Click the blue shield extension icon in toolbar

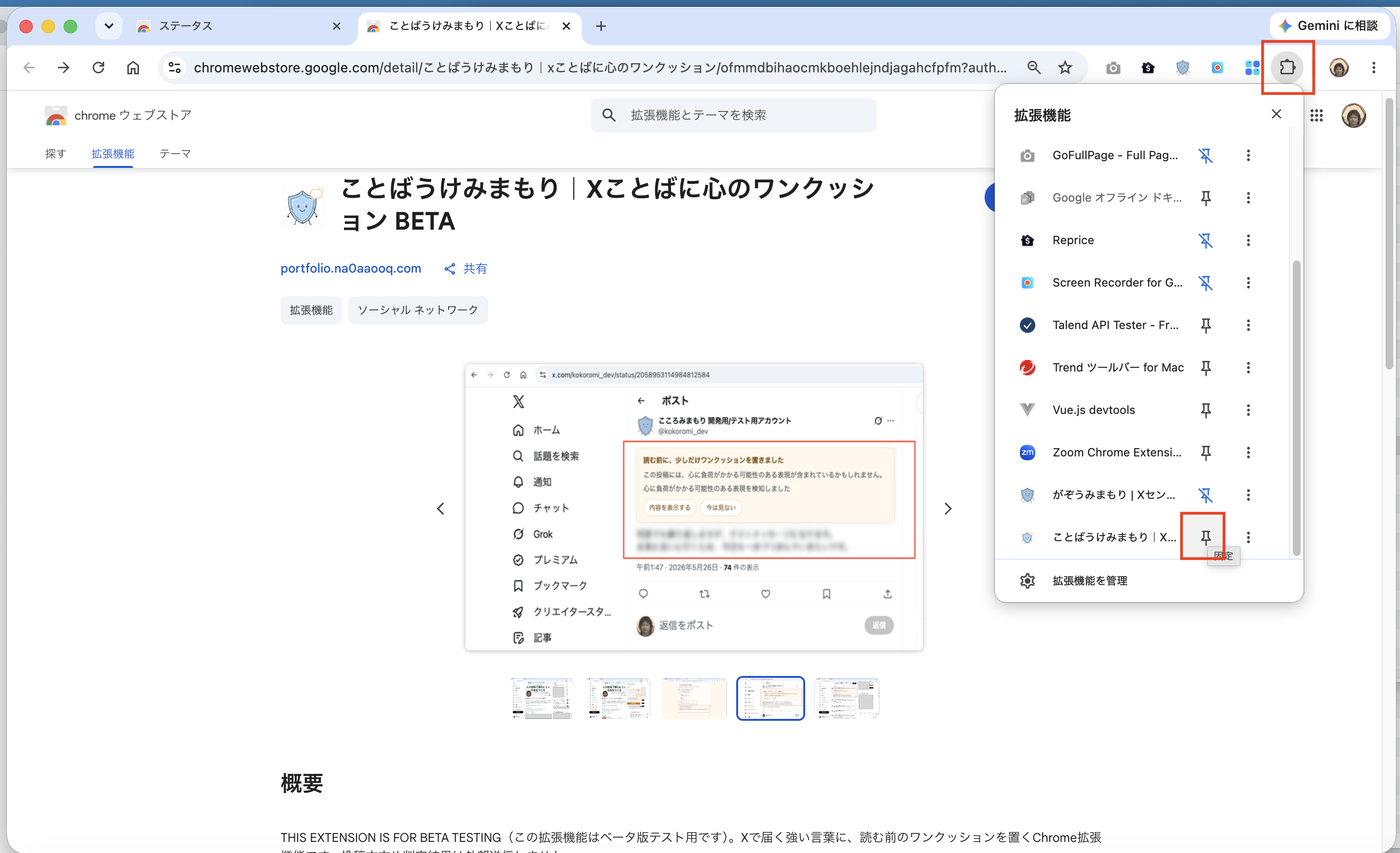click(1182, 68)
